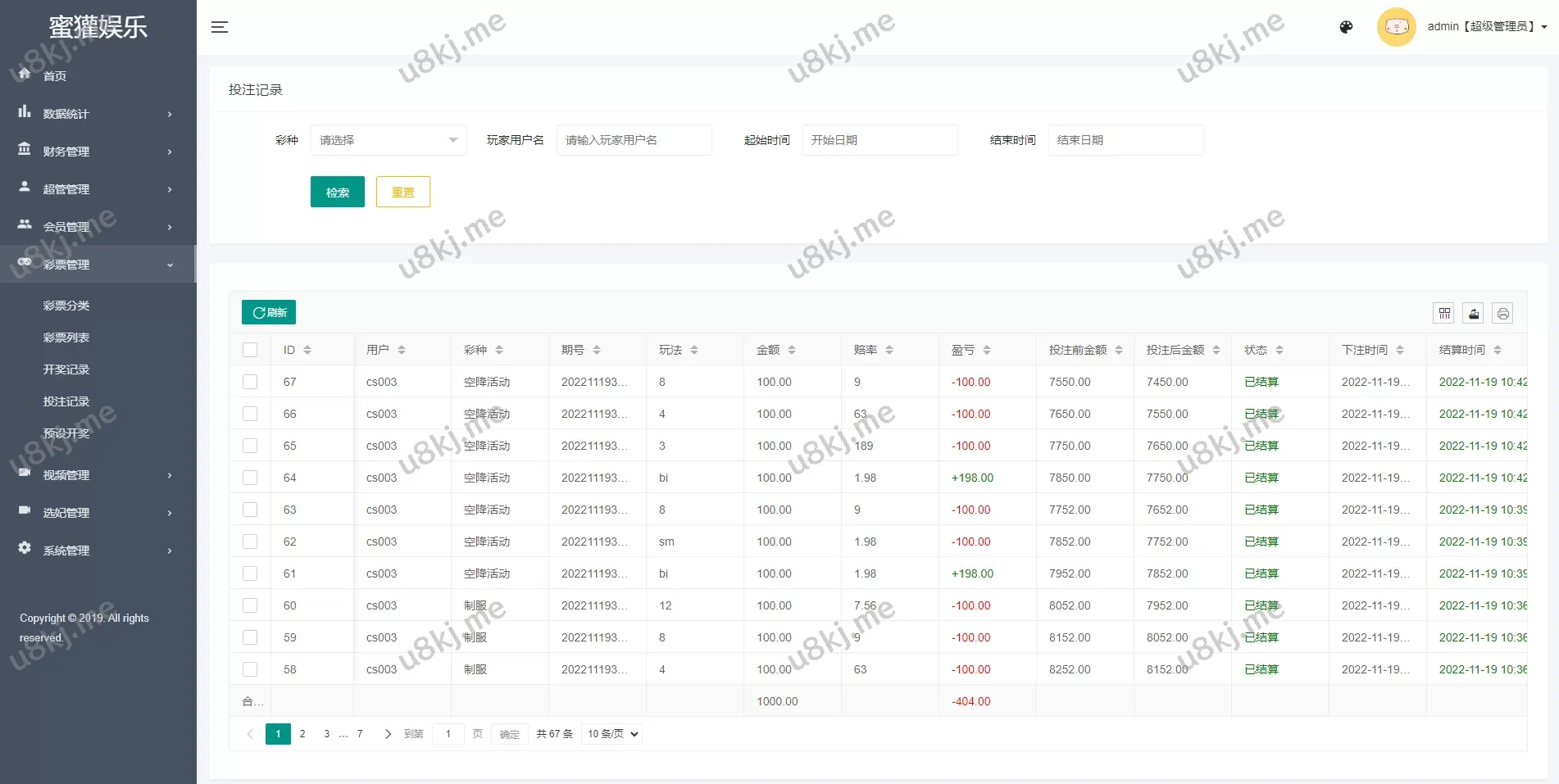
Task: Select the checkbox for row ID 64
Action: click(x=250, y=478)
